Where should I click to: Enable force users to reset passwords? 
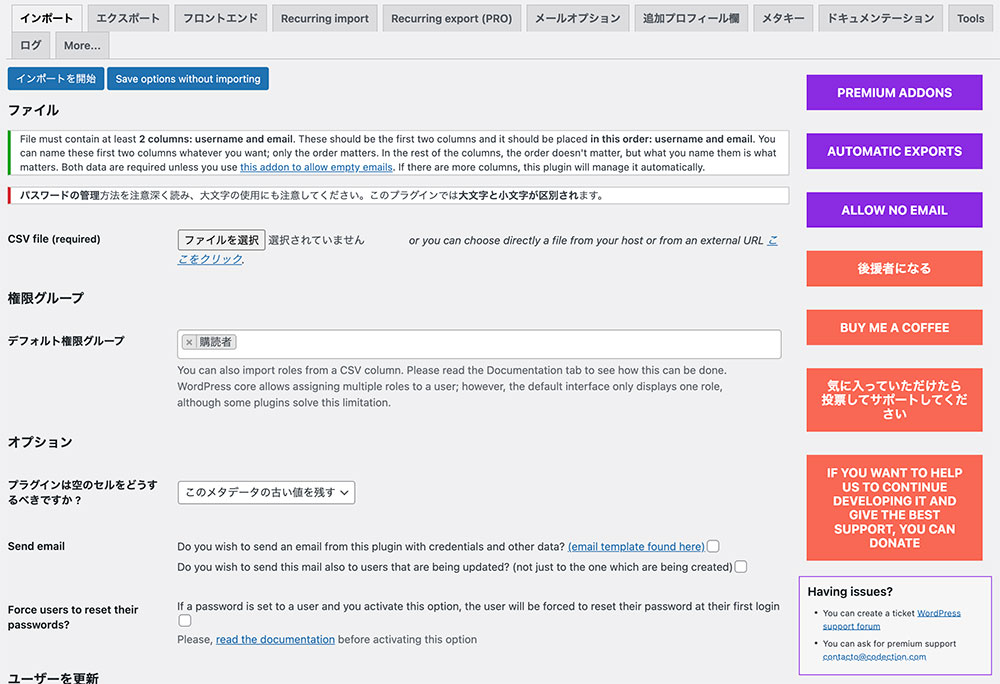point(184,621)
